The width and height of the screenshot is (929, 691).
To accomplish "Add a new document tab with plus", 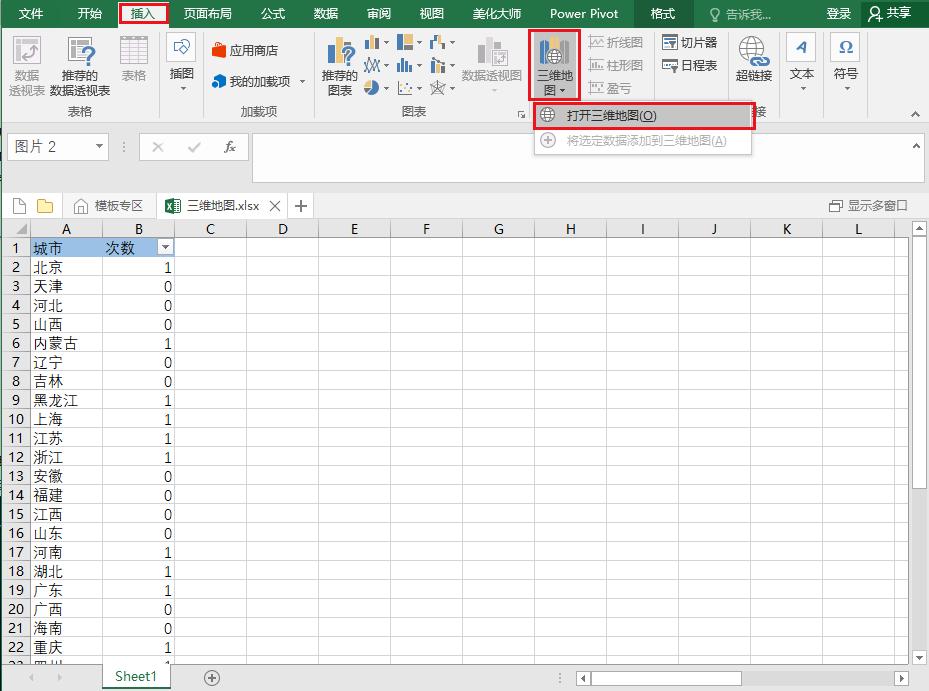I will [301, 206].
